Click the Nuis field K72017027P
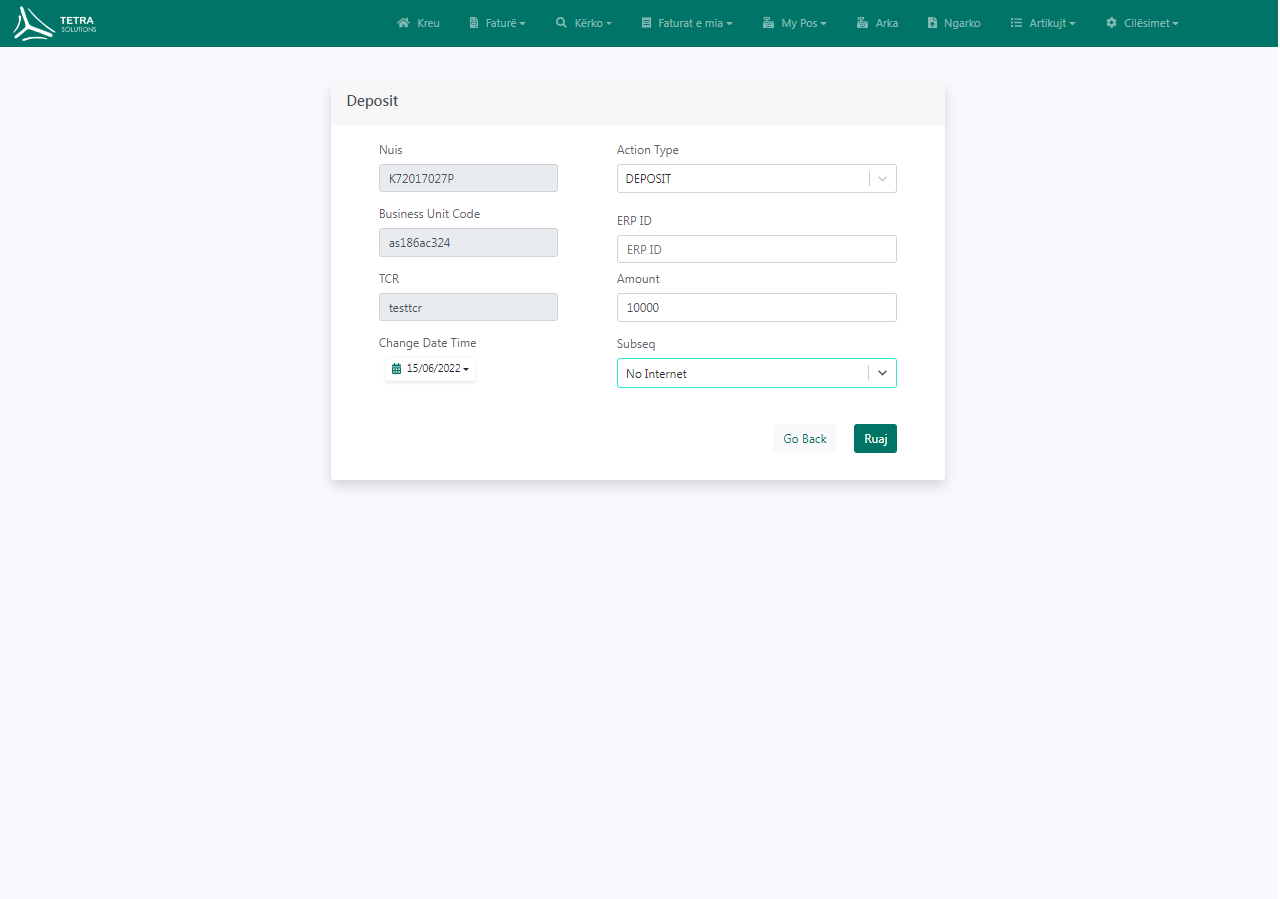Screen dimensions: 1280x899 point(468,178)
